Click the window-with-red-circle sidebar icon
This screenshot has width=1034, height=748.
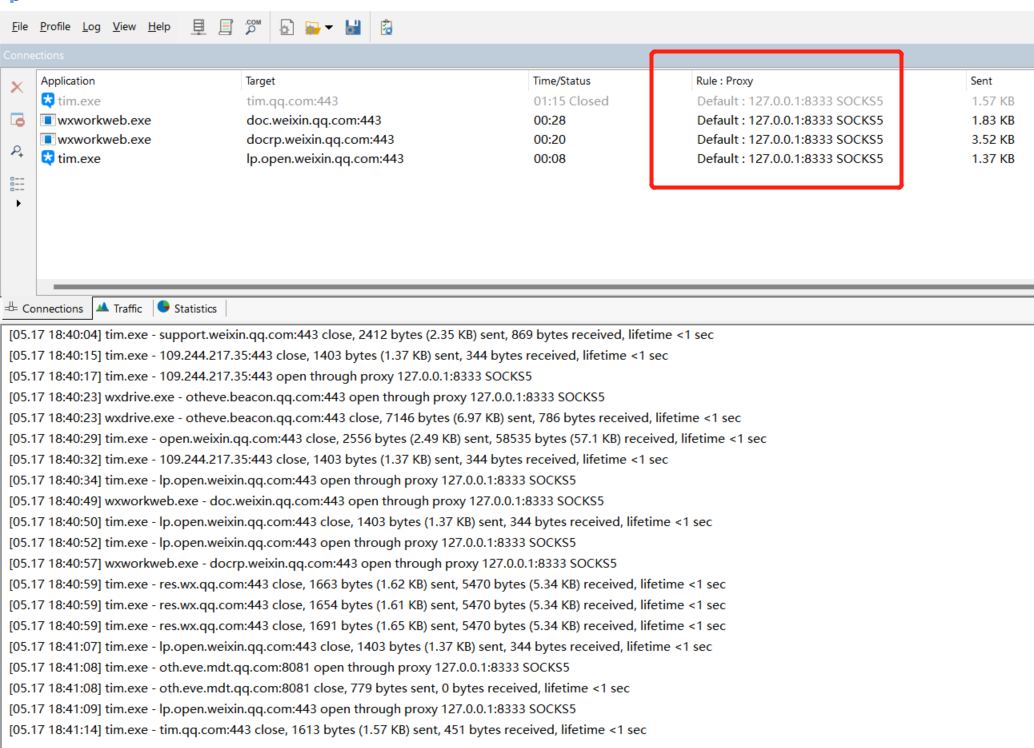tap(17, 120)
